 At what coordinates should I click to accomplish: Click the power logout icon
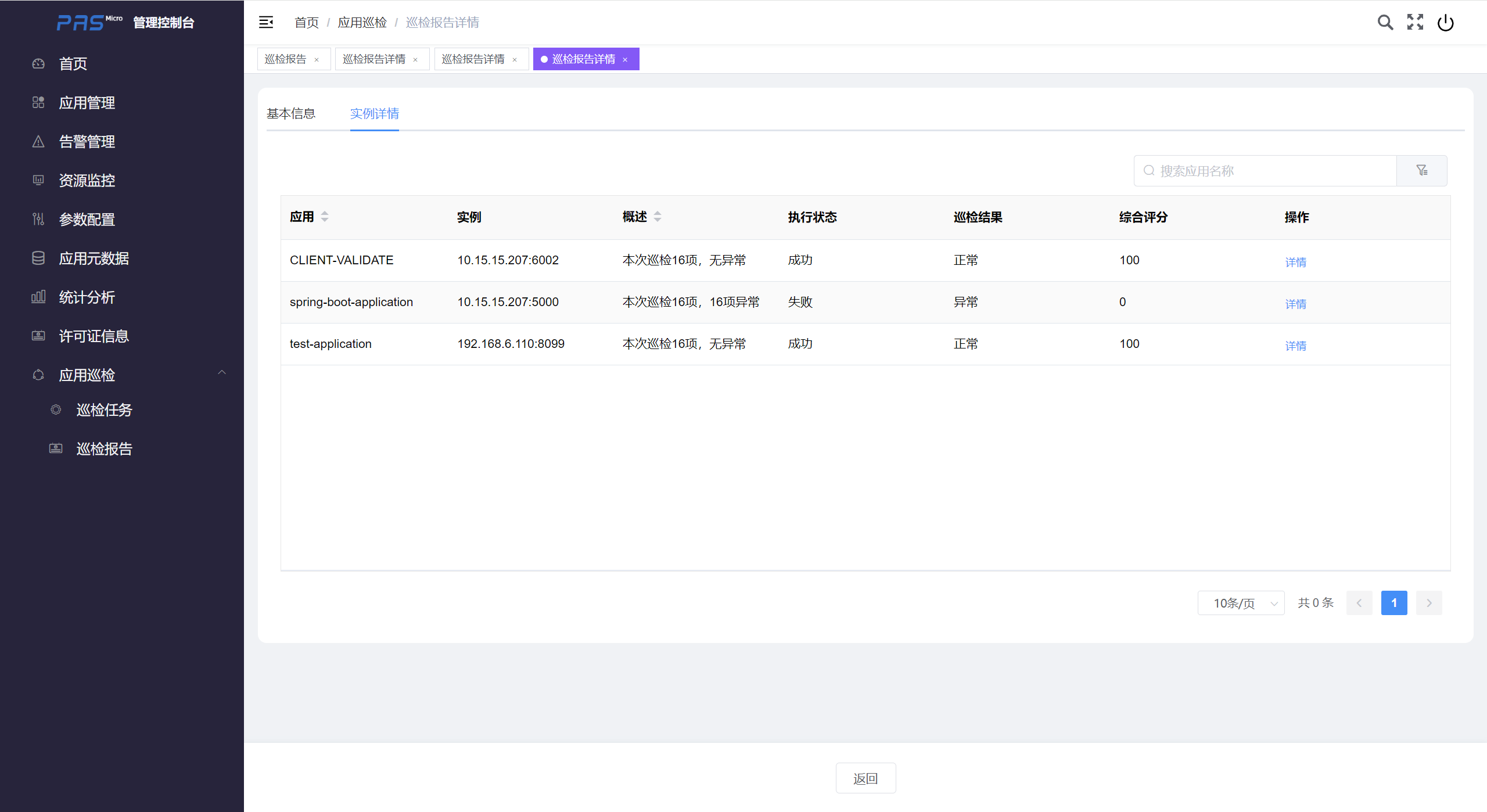coord(1445,23)
